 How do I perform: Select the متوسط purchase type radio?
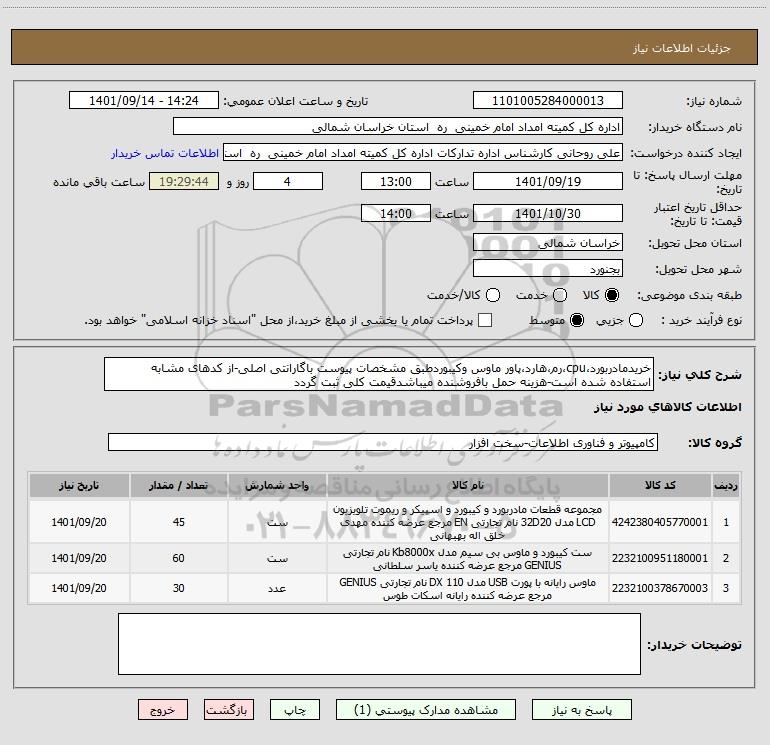coord(577,320)
